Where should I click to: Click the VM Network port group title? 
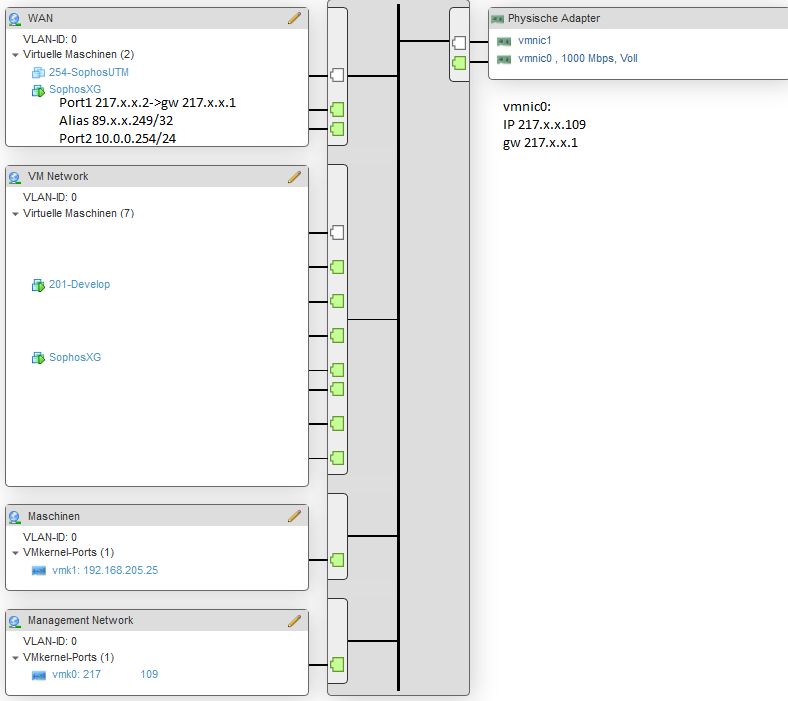pyautogui.click(x=58, y=176)
